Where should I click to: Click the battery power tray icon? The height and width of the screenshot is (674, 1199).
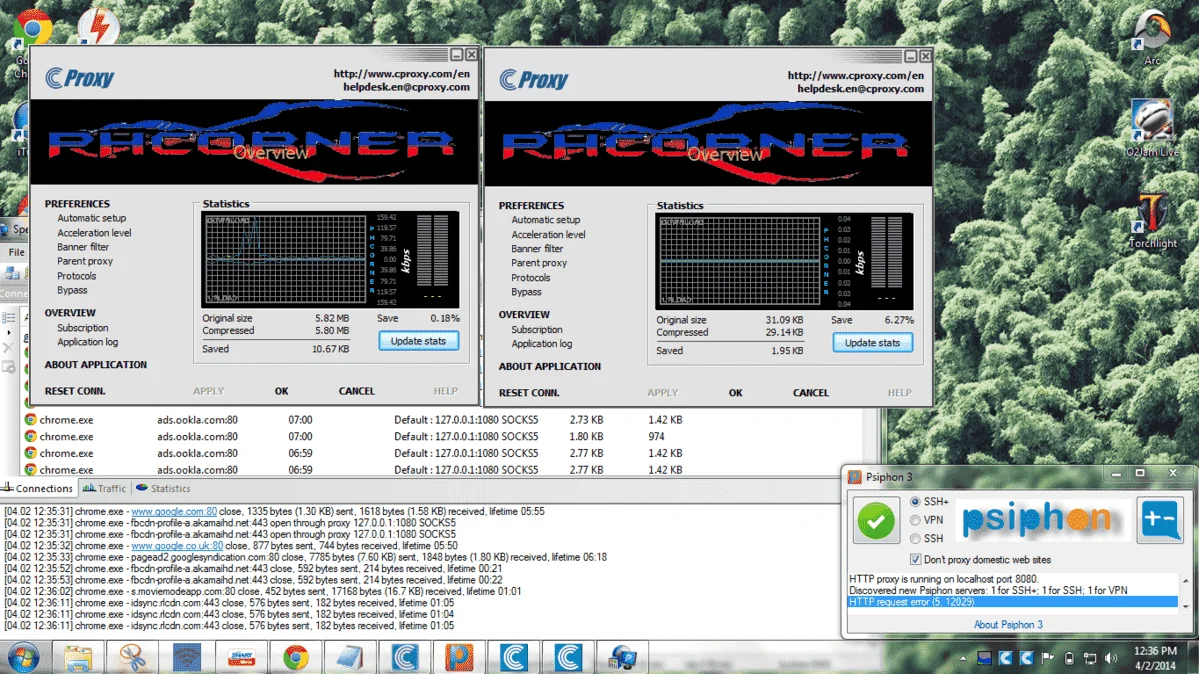(x=1069, y=659)
